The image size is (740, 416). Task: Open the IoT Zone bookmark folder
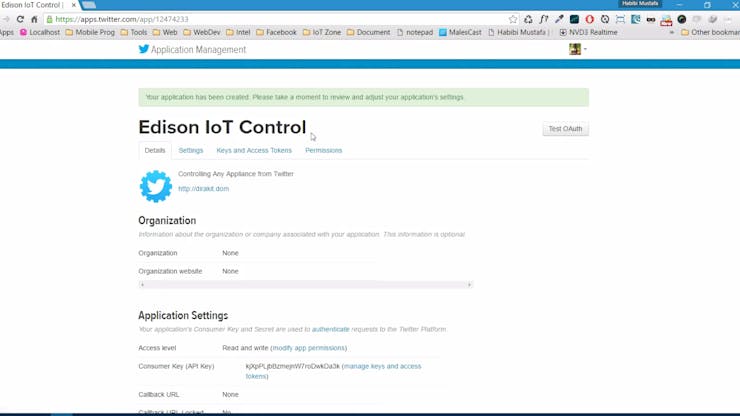coord(322,33)
